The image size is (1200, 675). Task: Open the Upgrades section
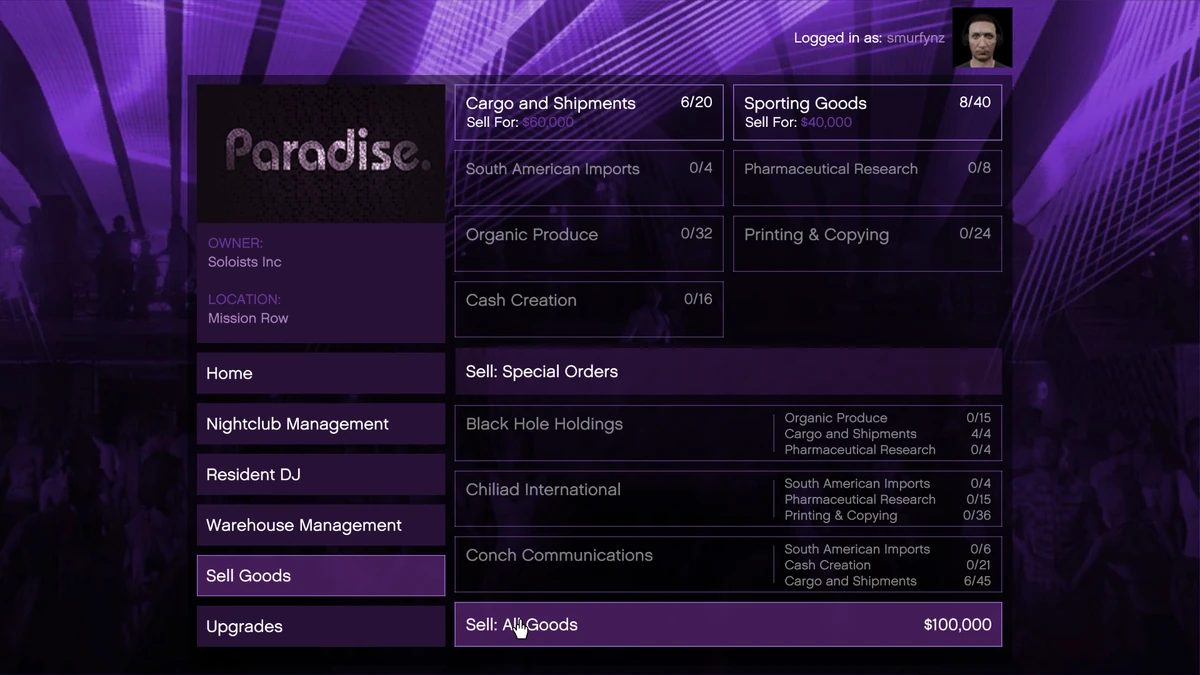(x=320, y=626)
